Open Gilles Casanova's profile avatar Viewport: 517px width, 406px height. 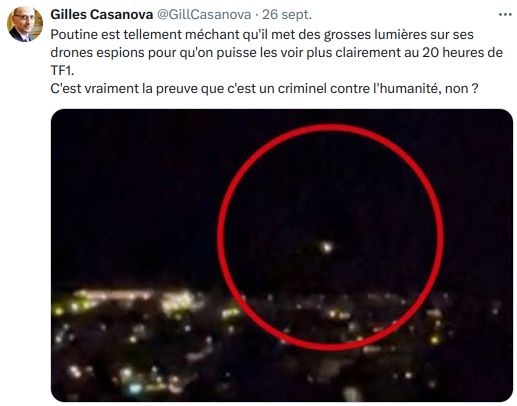[x=25, y=24]
